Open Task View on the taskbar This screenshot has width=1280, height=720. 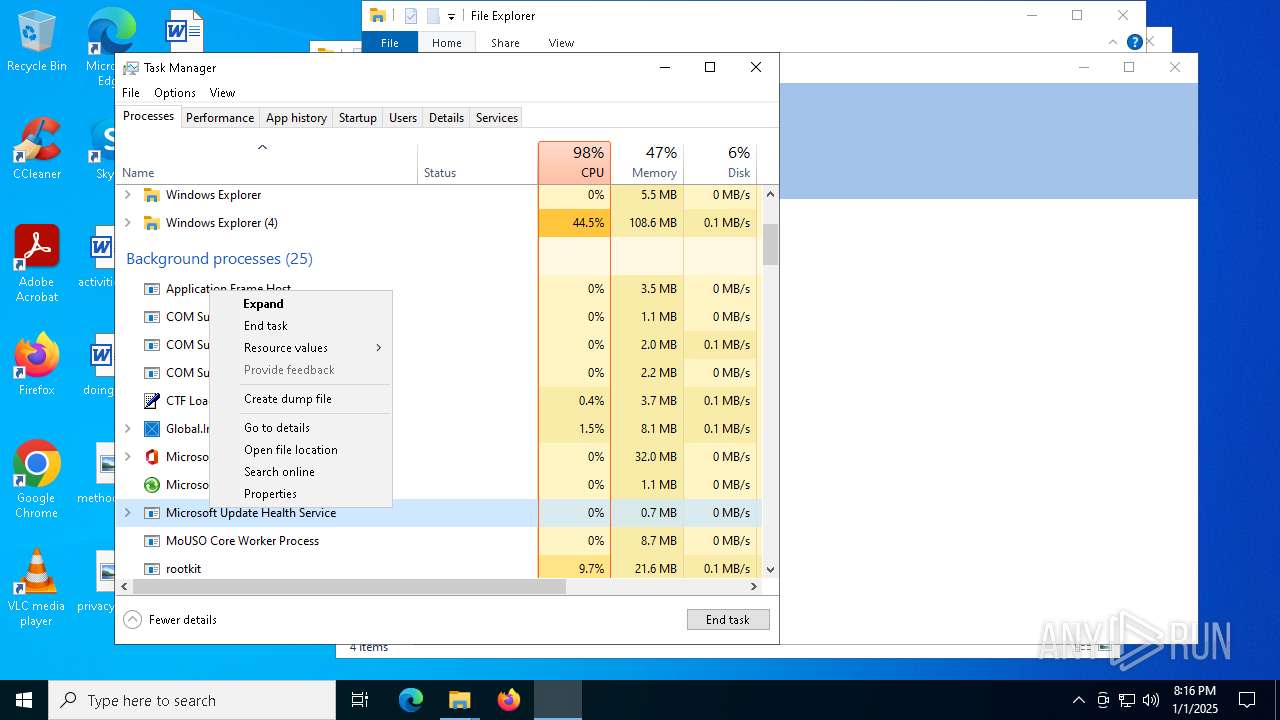coord(360,700)
